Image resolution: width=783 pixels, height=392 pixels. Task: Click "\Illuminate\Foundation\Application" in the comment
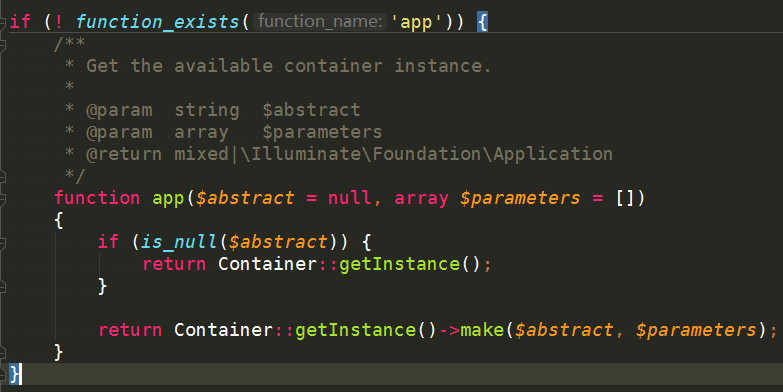point(427,154)
